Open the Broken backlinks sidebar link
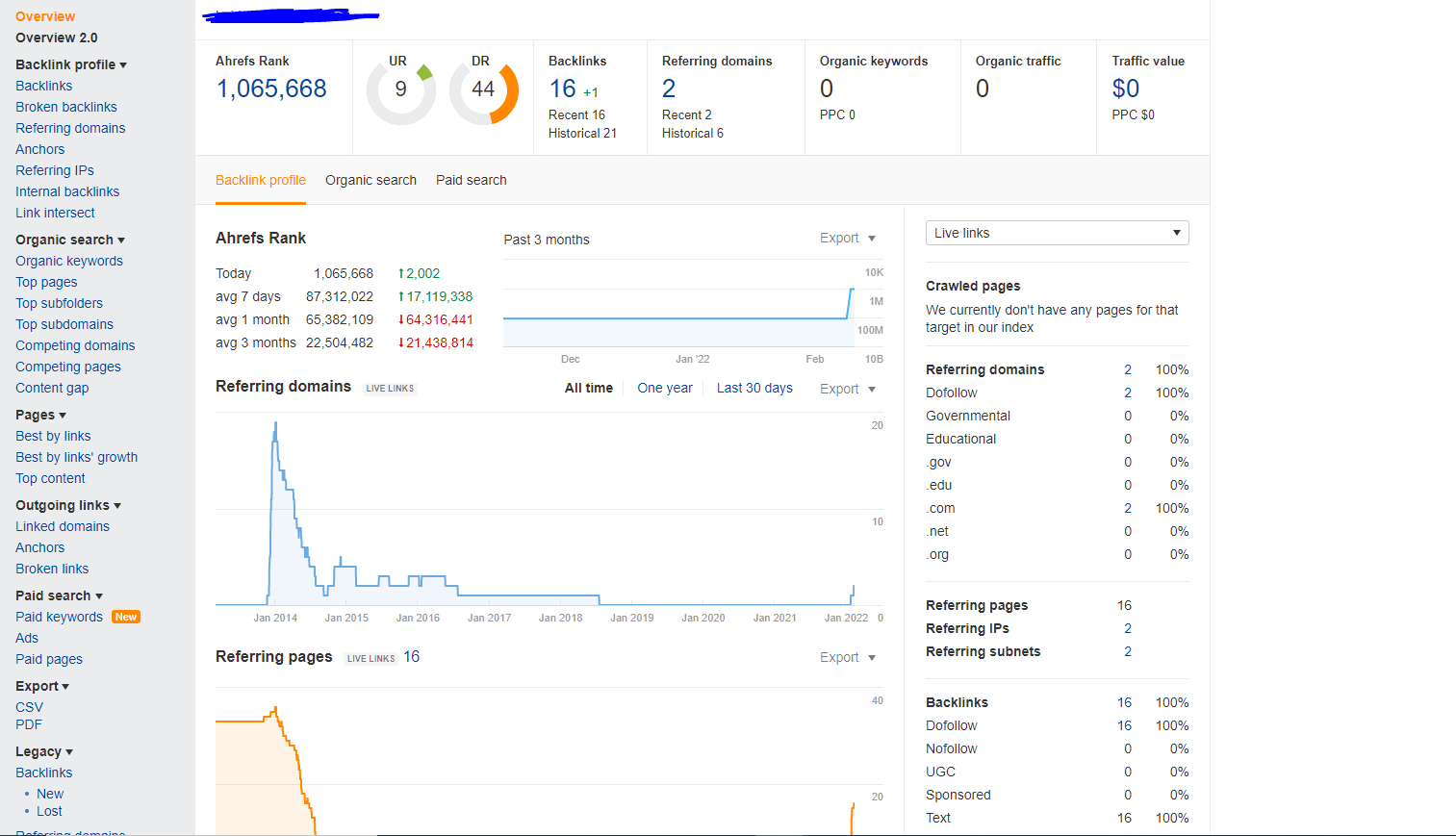 coord(66,107)
